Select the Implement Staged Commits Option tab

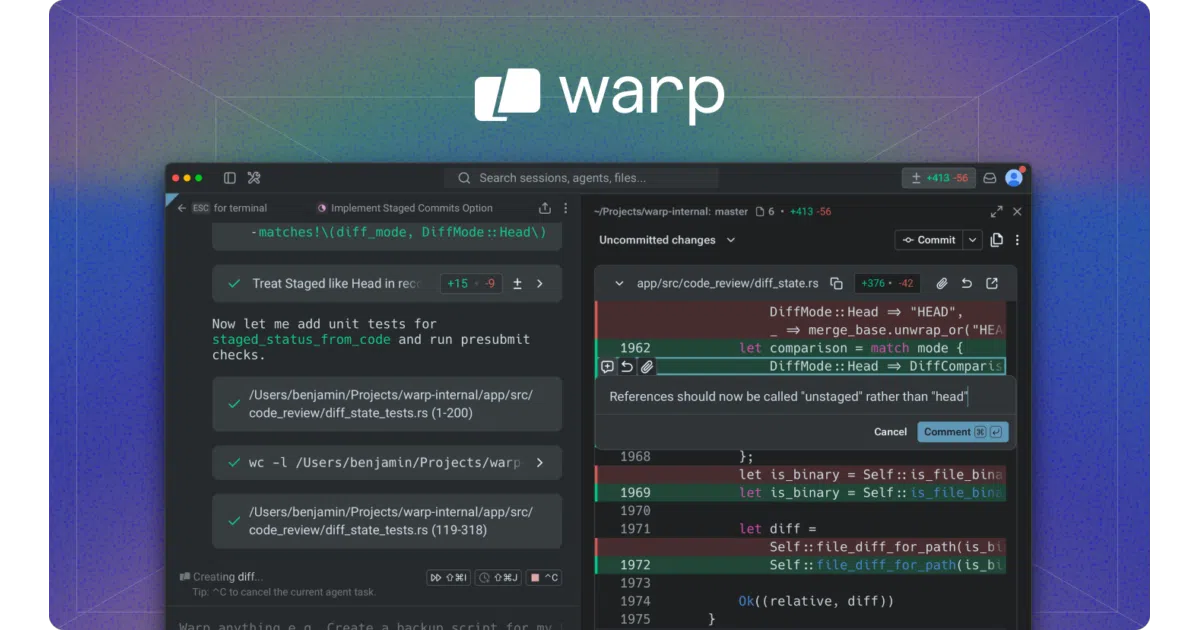405,208
